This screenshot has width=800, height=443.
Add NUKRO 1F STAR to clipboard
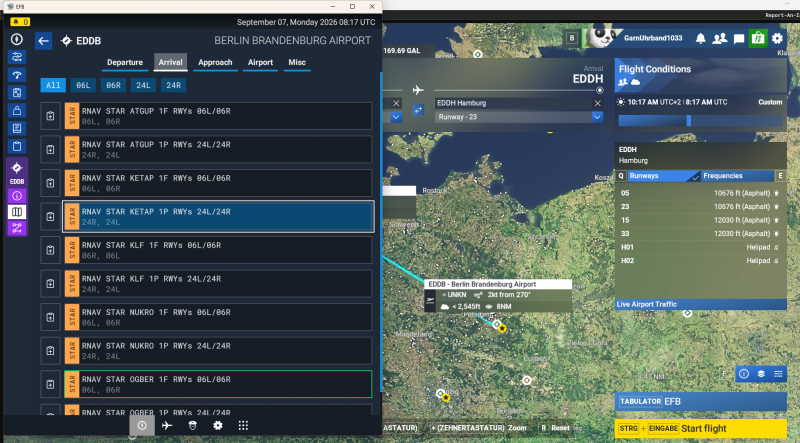(51, 317)
